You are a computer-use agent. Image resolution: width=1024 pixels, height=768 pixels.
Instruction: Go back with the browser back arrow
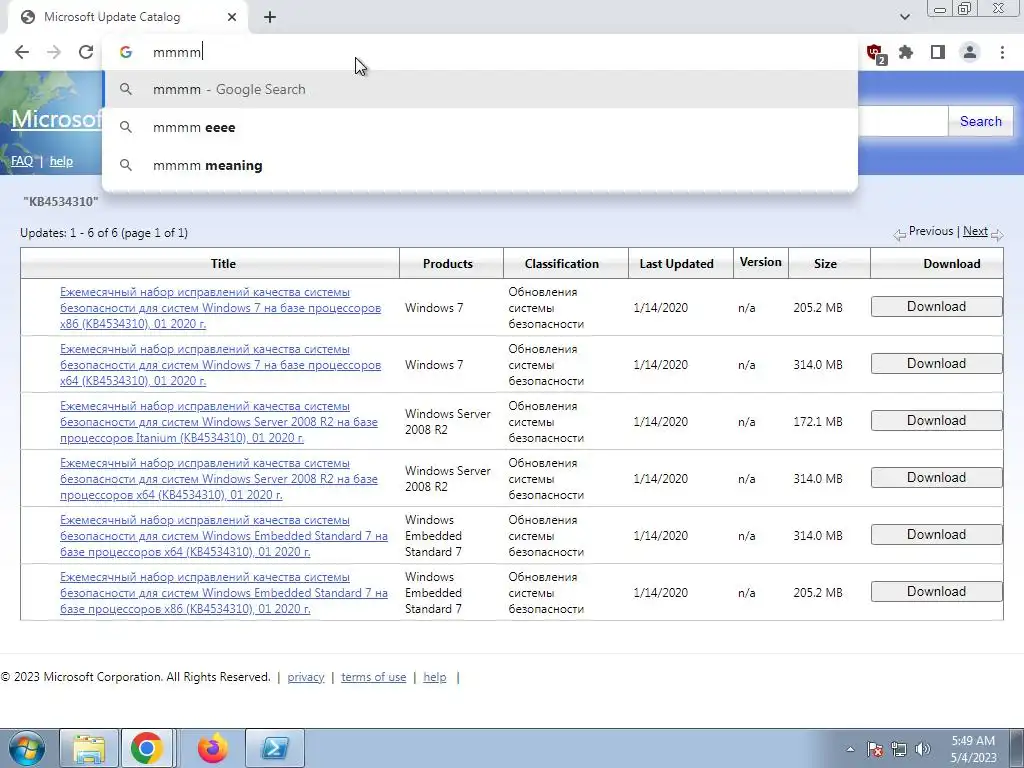(x=22, y=52)
